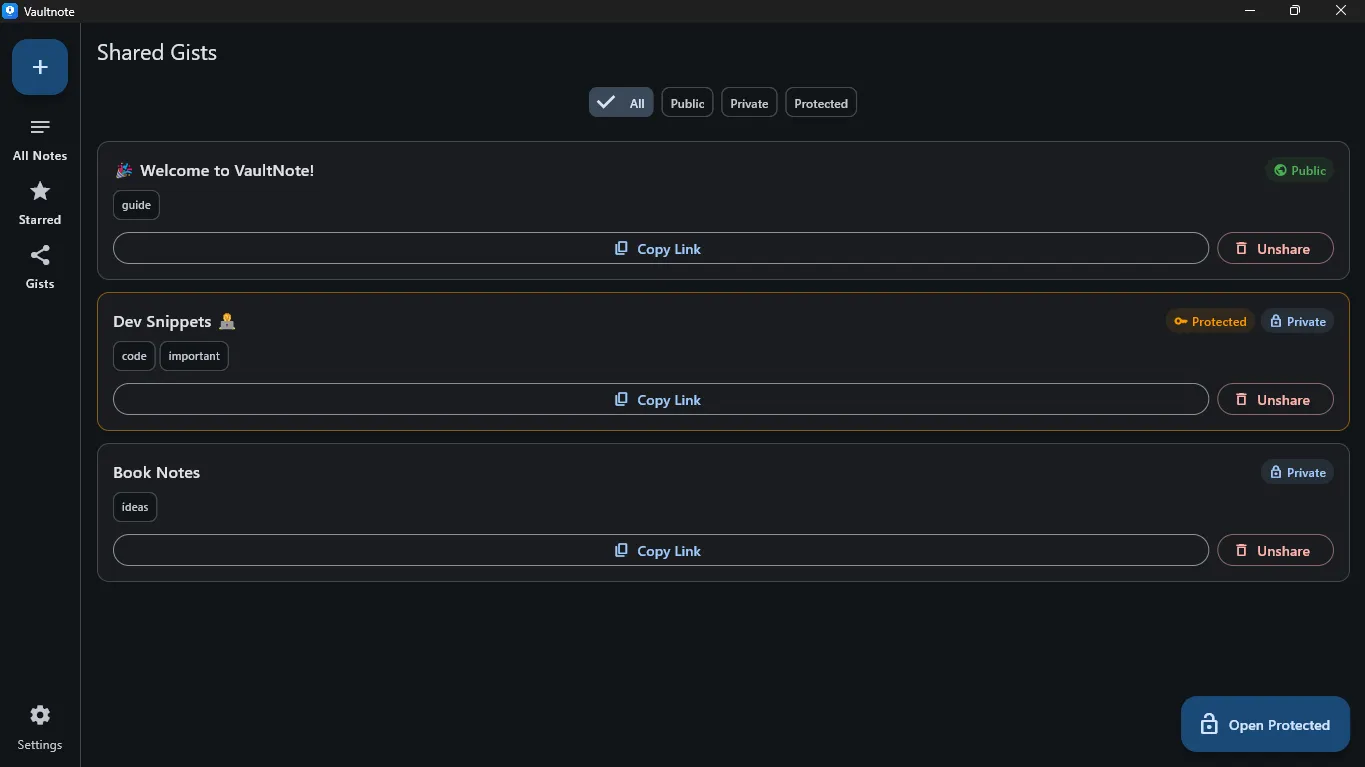Select the Gists share icon in sidebar
Viewport: 1365px width, 767px height.
click(39, 255)
